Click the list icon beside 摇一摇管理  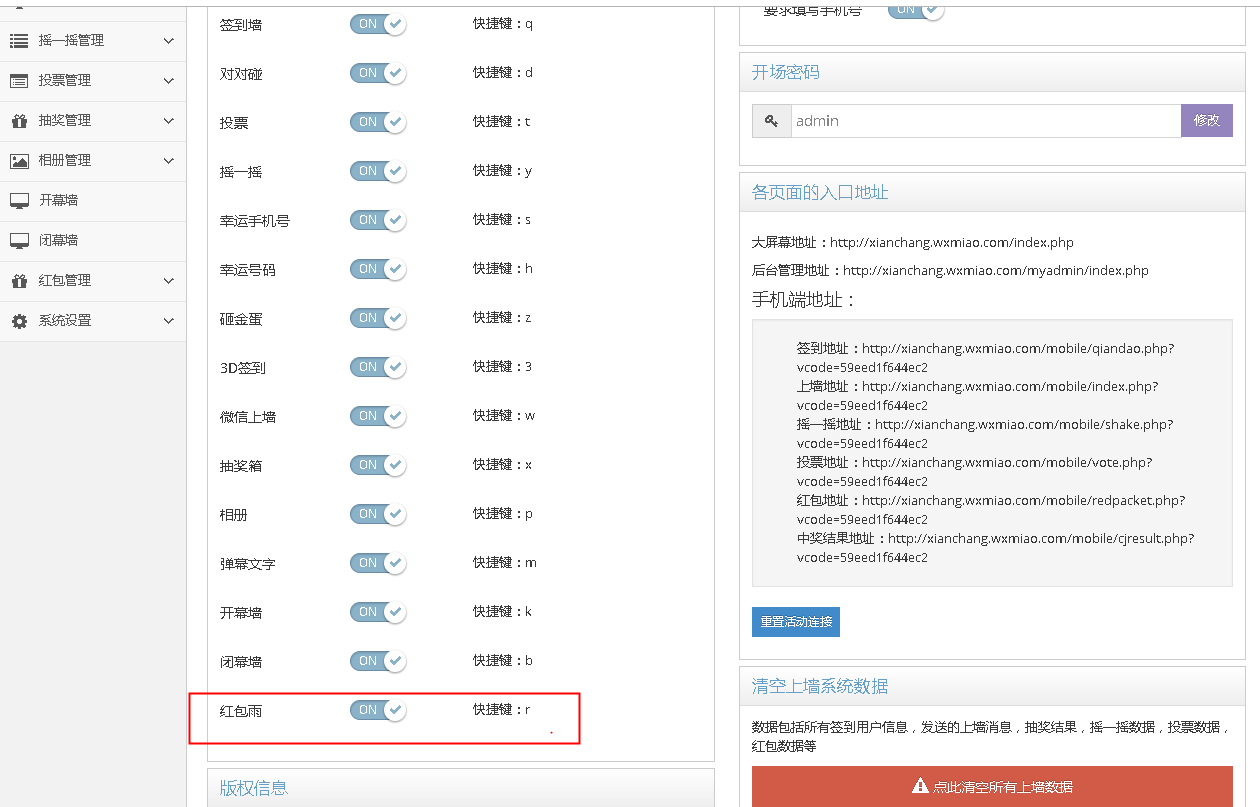point(19,41)
